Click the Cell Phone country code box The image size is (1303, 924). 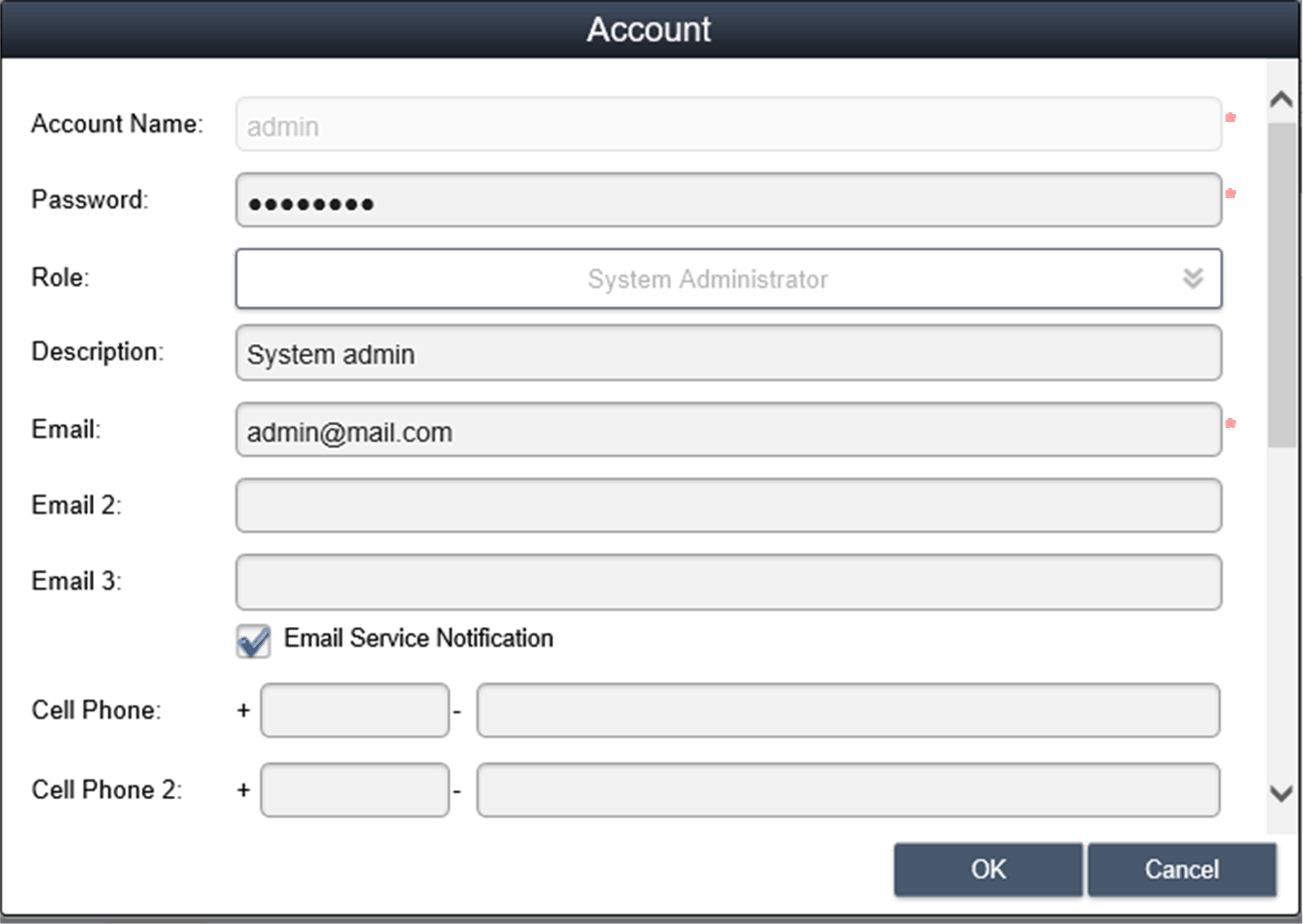355,710
